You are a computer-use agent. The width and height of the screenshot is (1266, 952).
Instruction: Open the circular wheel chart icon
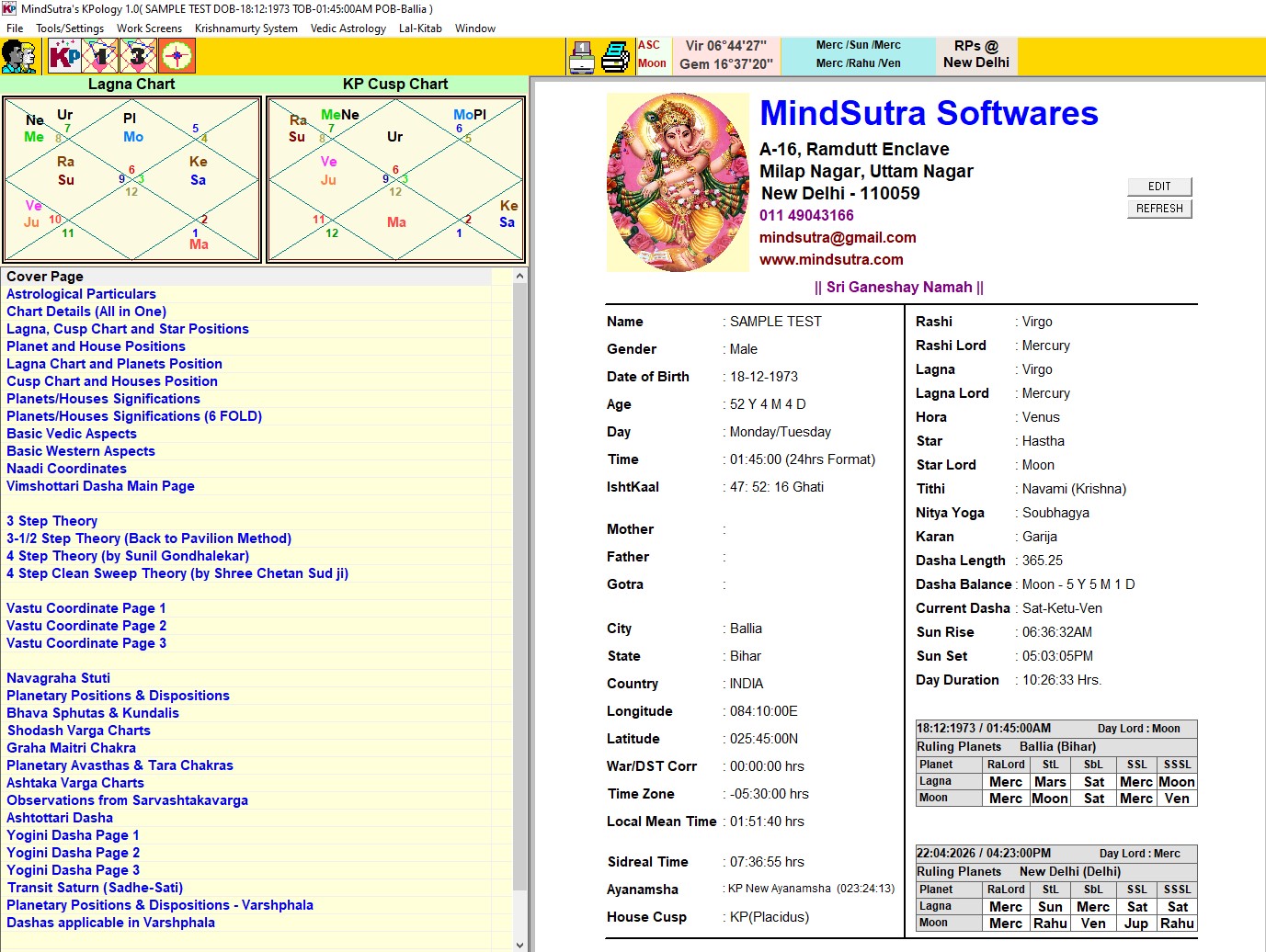coord(177,56)
